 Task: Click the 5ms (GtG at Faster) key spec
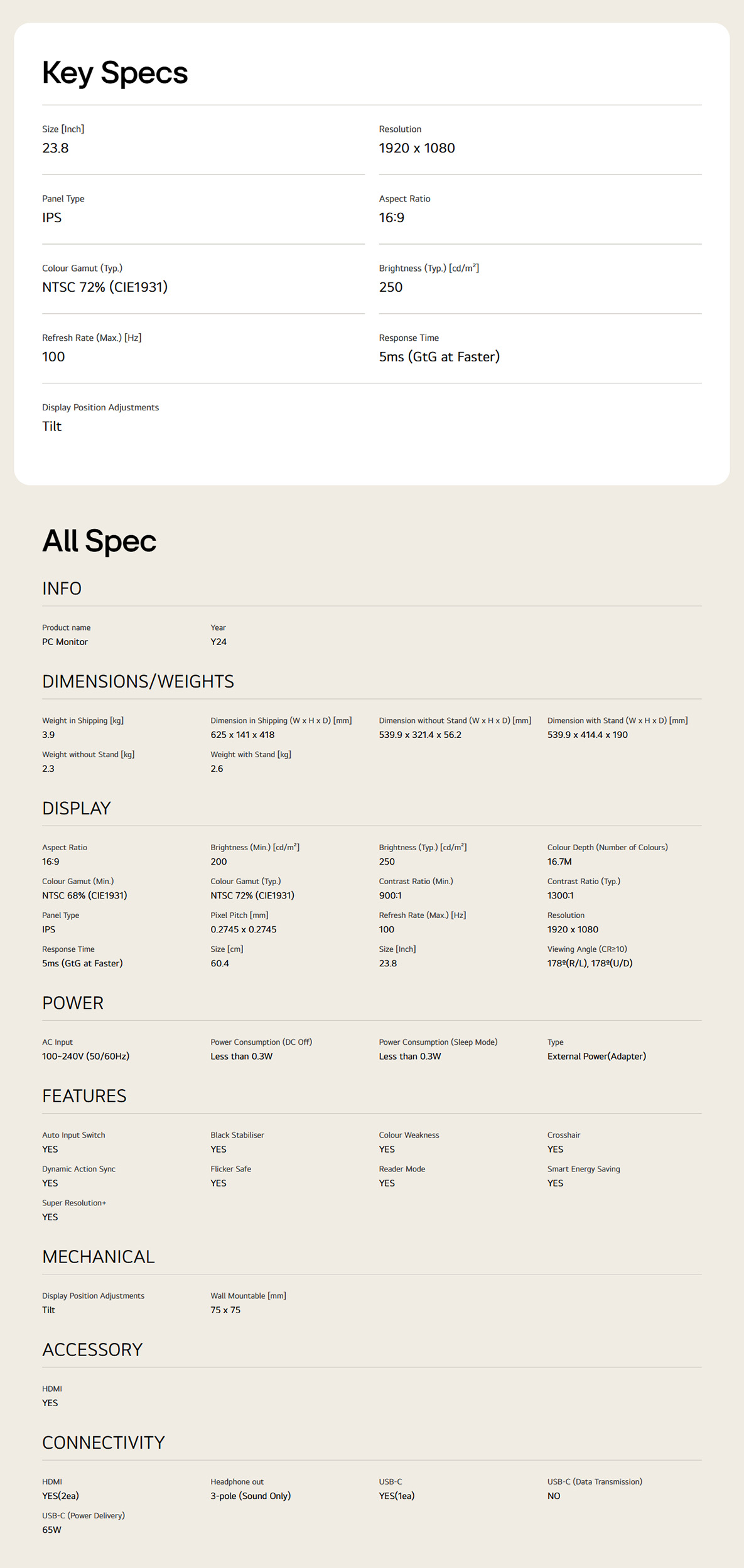pyautogui.click(x=439, y=357)
